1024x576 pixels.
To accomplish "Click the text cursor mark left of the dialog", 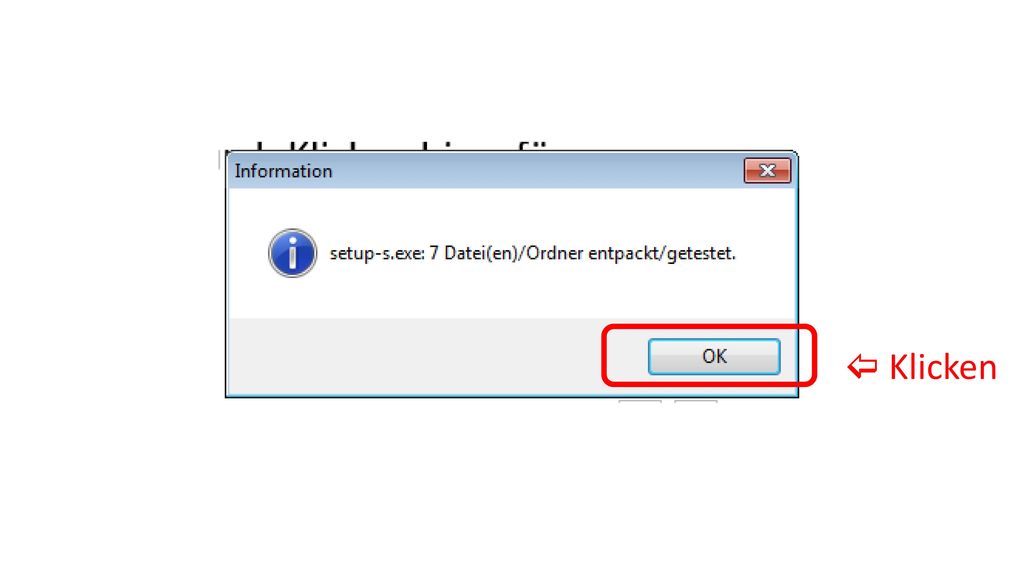I will pos(220,161).
